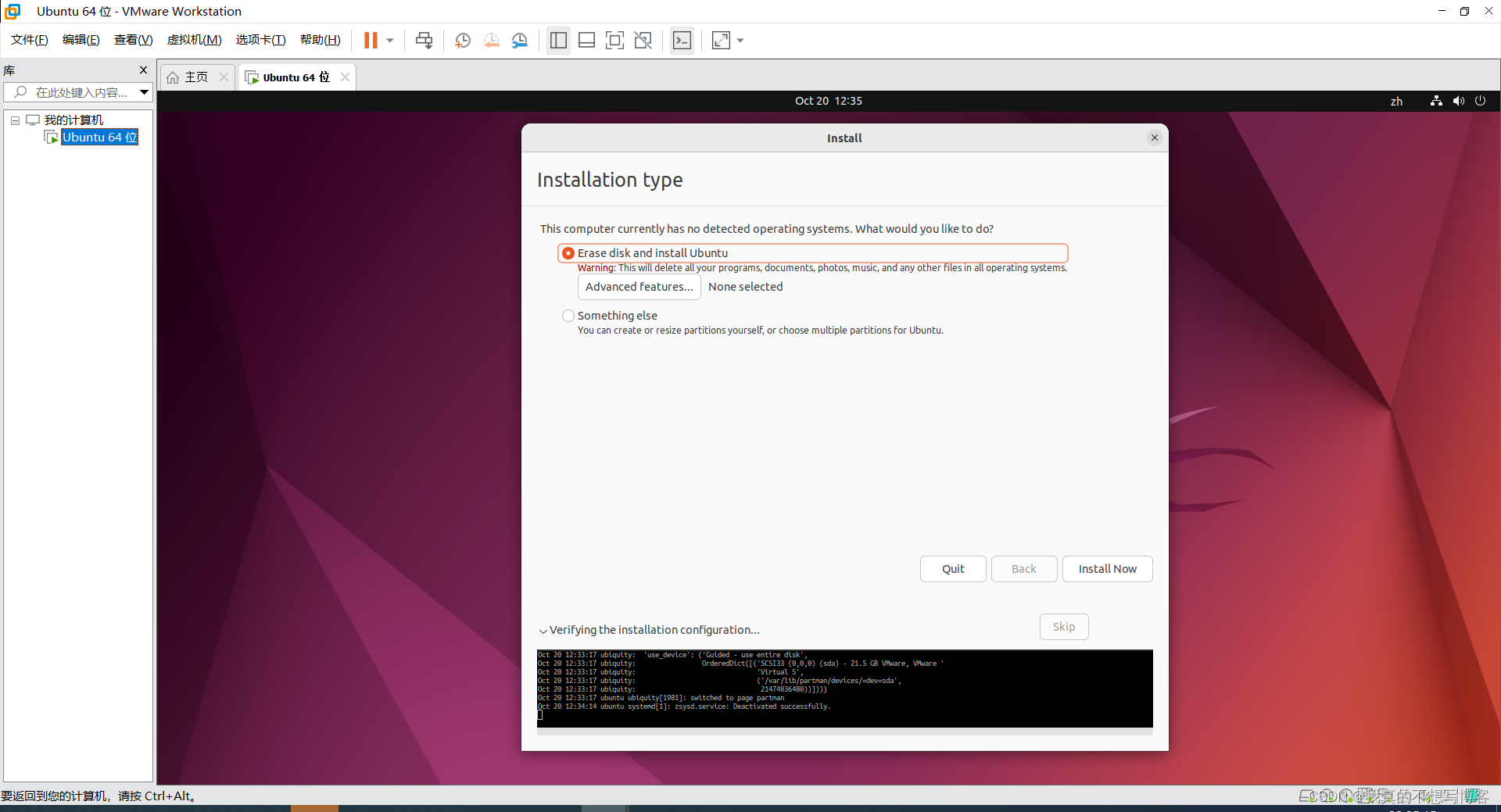Viewport: 1501px width, 812px height.
Task: Click the Revert to snapshot icon
Action: 491,40
